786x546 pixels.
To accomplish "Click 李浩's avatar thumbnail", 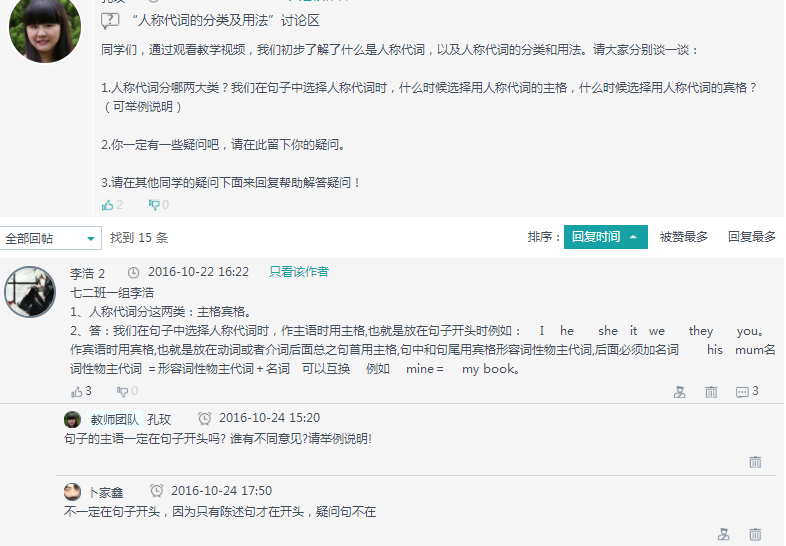I will [30, 292].
